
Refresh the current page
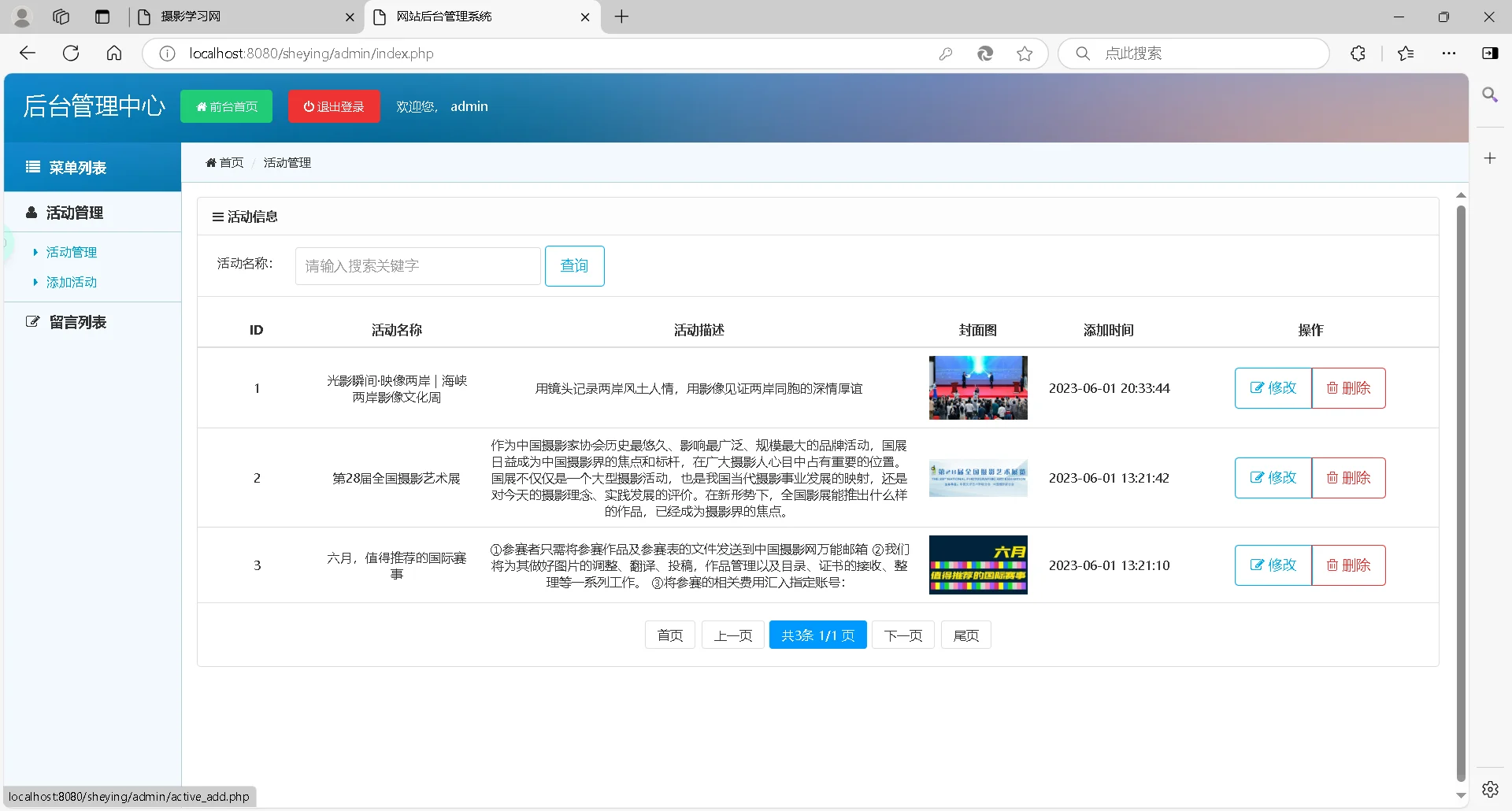[x=71, y=53]
